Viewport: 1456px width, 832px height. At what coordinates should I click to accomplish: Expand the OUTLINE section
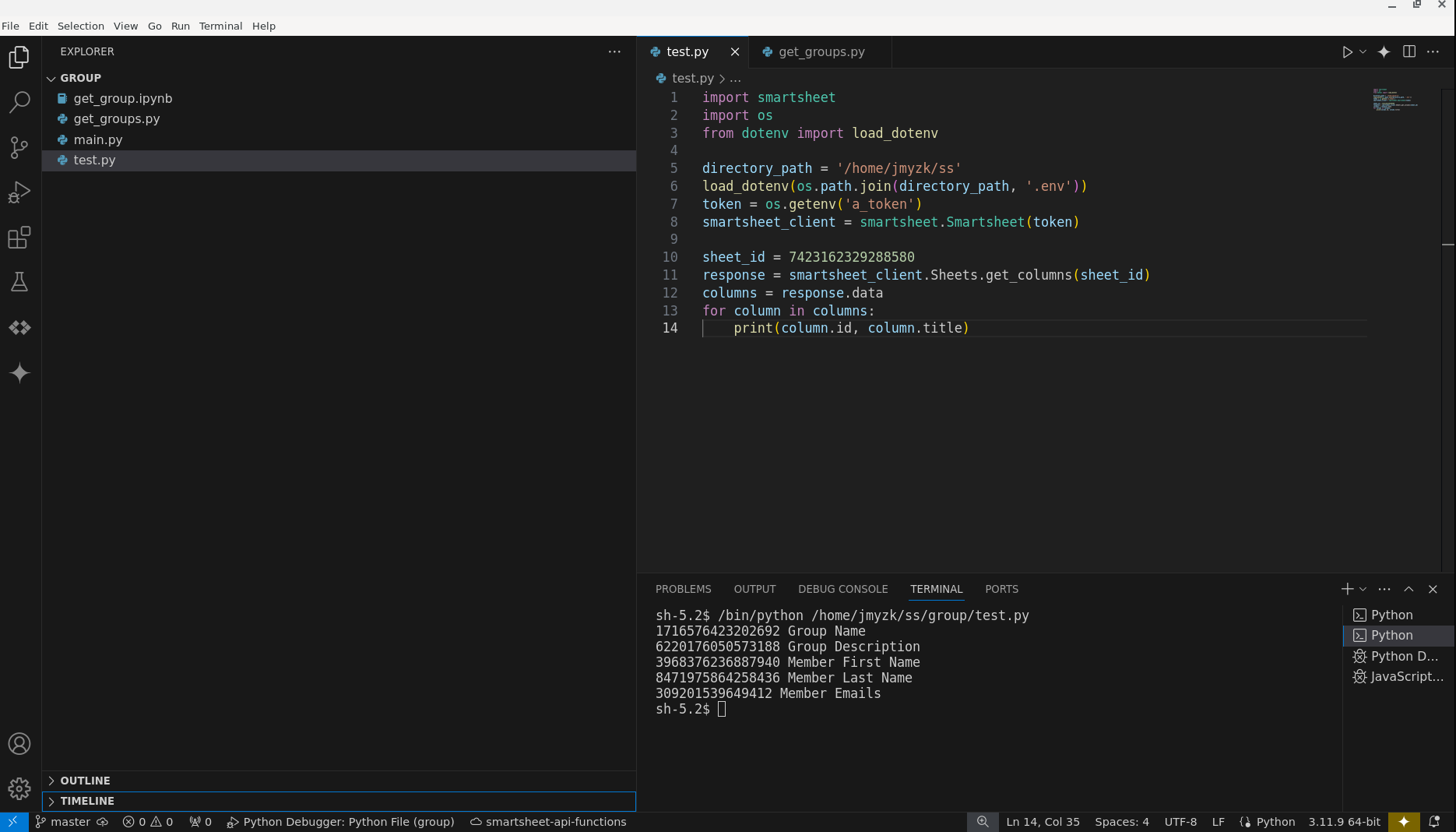[x=339, y=781]
